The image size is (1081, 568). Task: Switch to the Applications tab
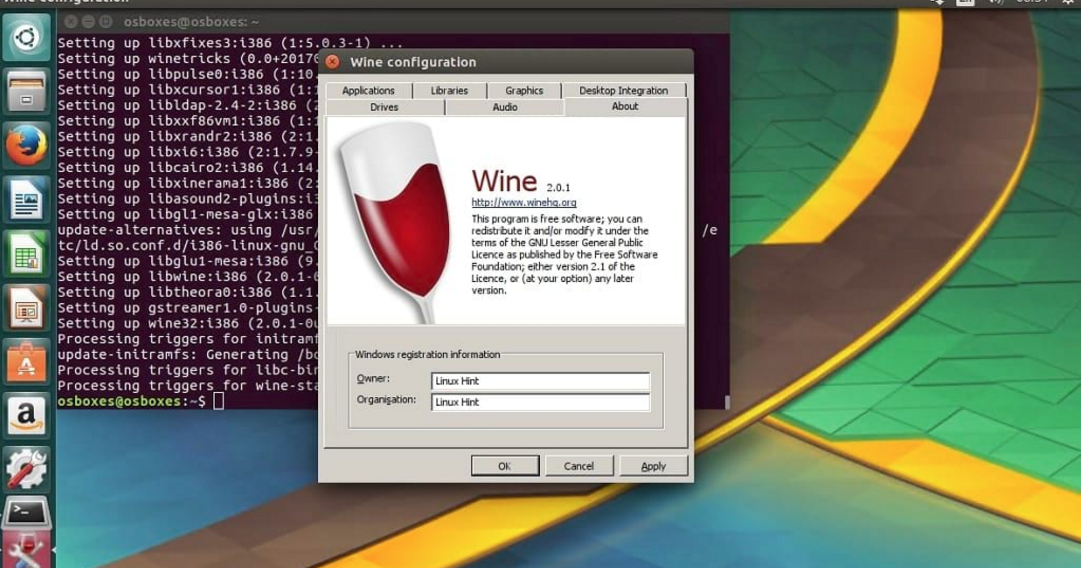[368, 90]
